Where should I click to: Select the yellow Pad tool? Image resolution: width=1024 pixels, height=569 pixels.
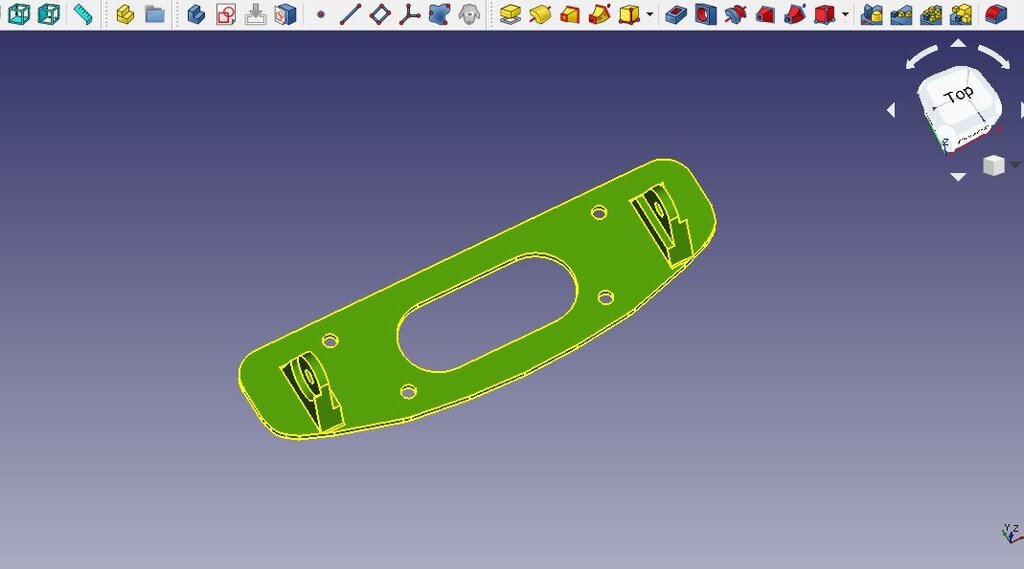(x=510, y=14)
